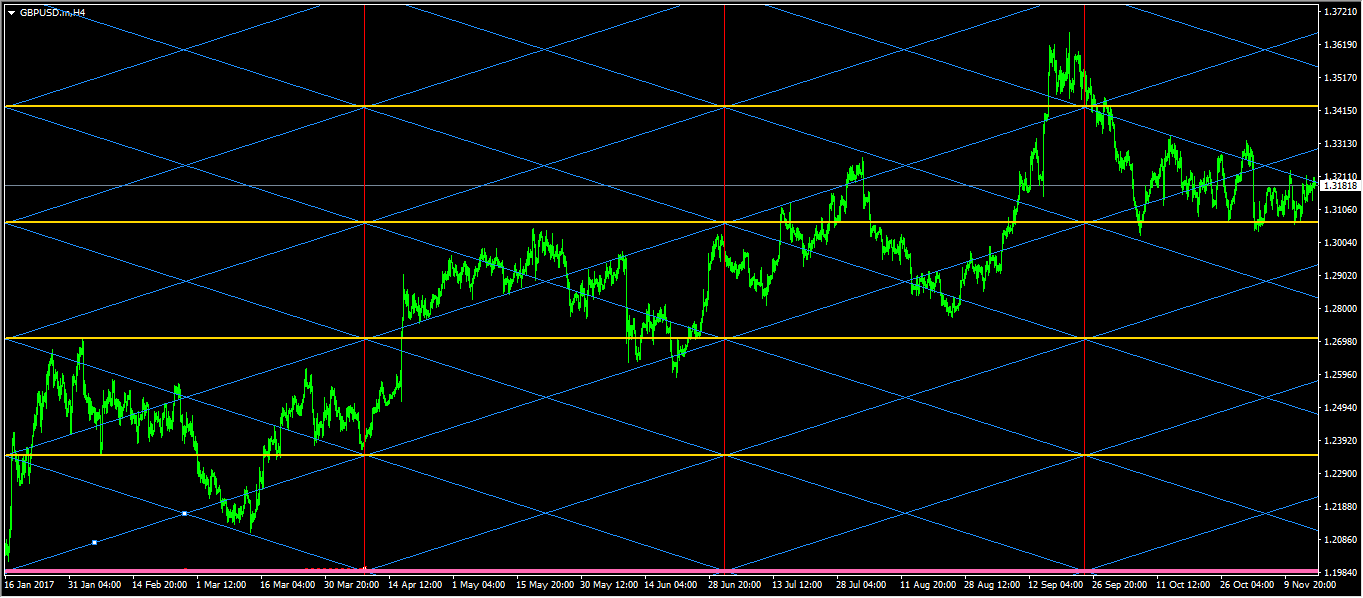1363x598 pixels.
Task: Click price label 1.31060 on the scale
Action: pyautogui.click(x=1338, y=209)
